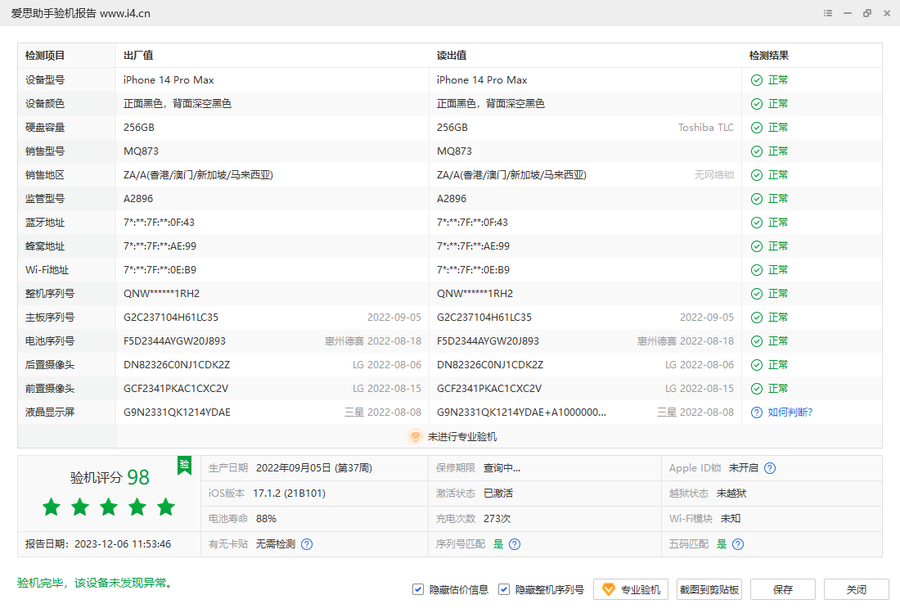
Task: Click read-out rear camera serial DN82326C0NJ1CDK2Z
Action: coord(490,365)
